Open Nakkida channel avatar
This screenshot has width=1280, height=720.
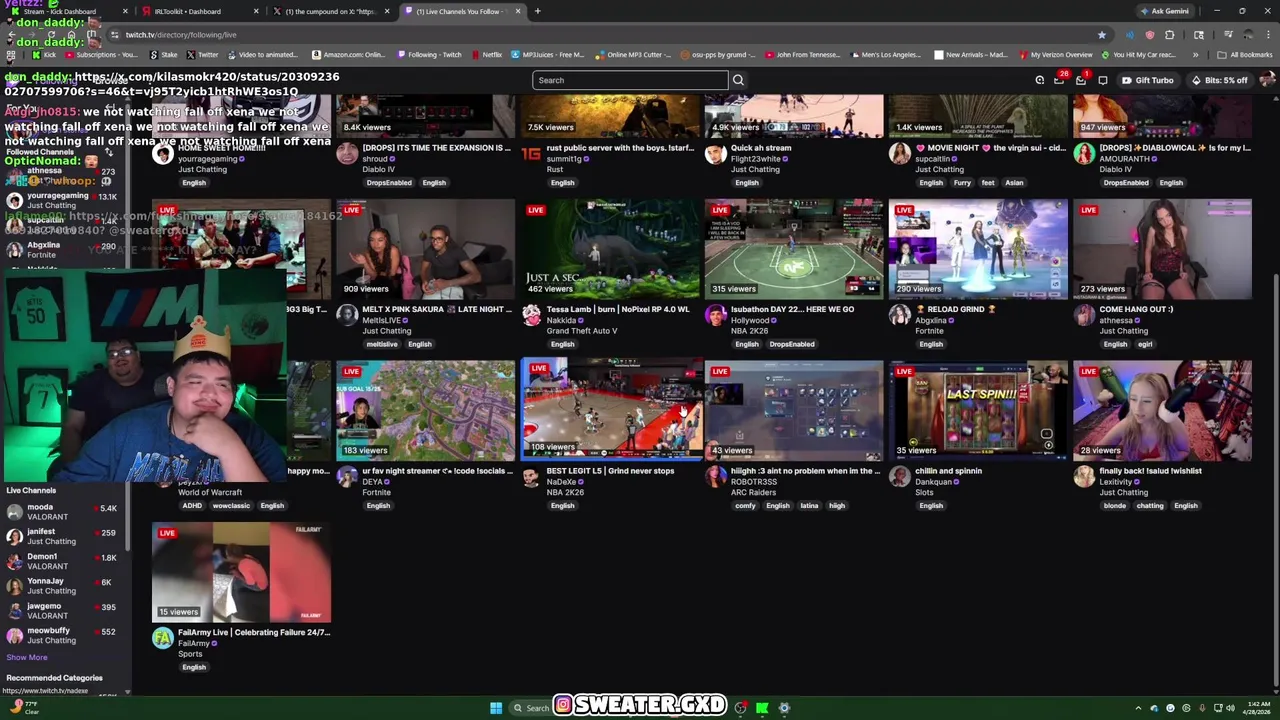pyautogui.click(x=531, y=315)
